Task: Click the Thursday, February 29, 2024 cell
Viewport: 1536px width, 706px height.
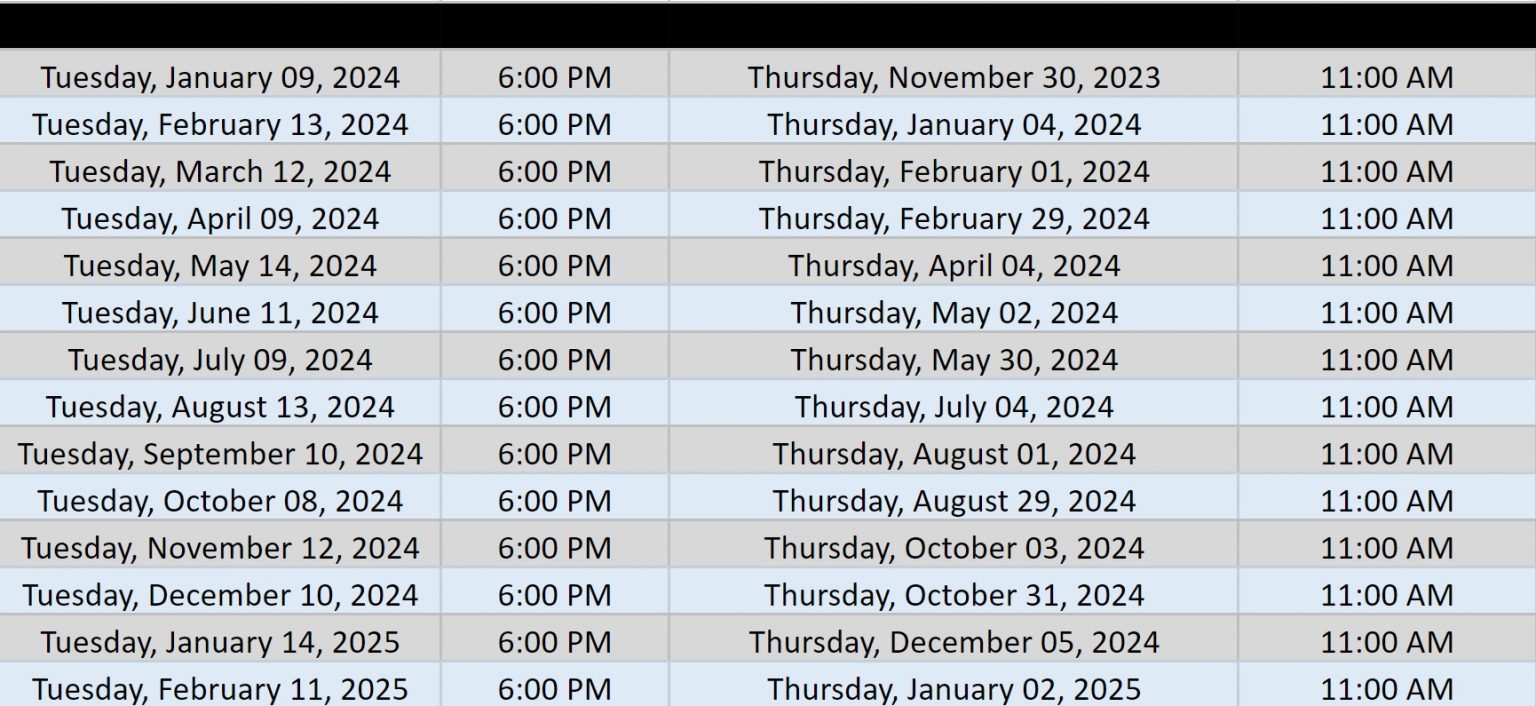Action: [953, 219]
